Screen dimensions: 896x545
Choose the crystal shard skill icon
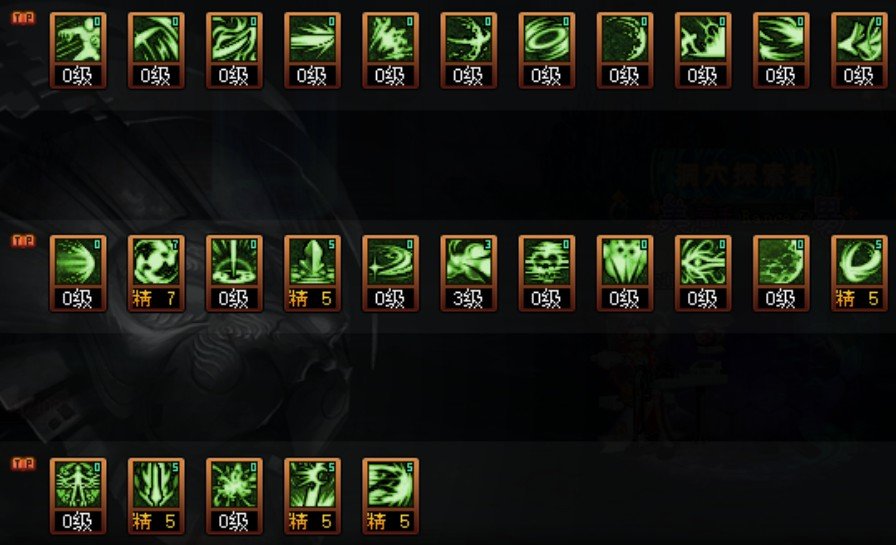click(x=312, y=273)
